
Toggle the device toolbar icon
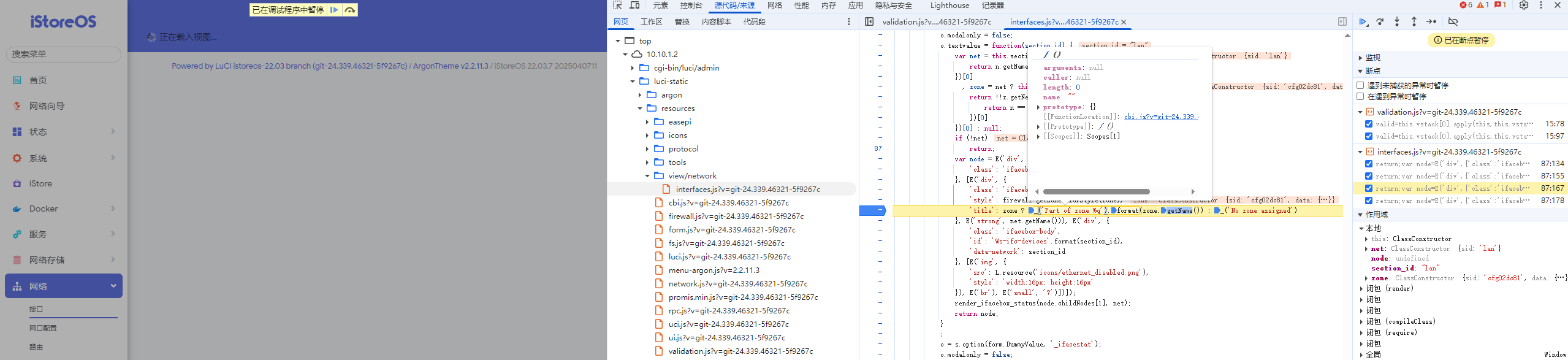(x=635, y=6)
